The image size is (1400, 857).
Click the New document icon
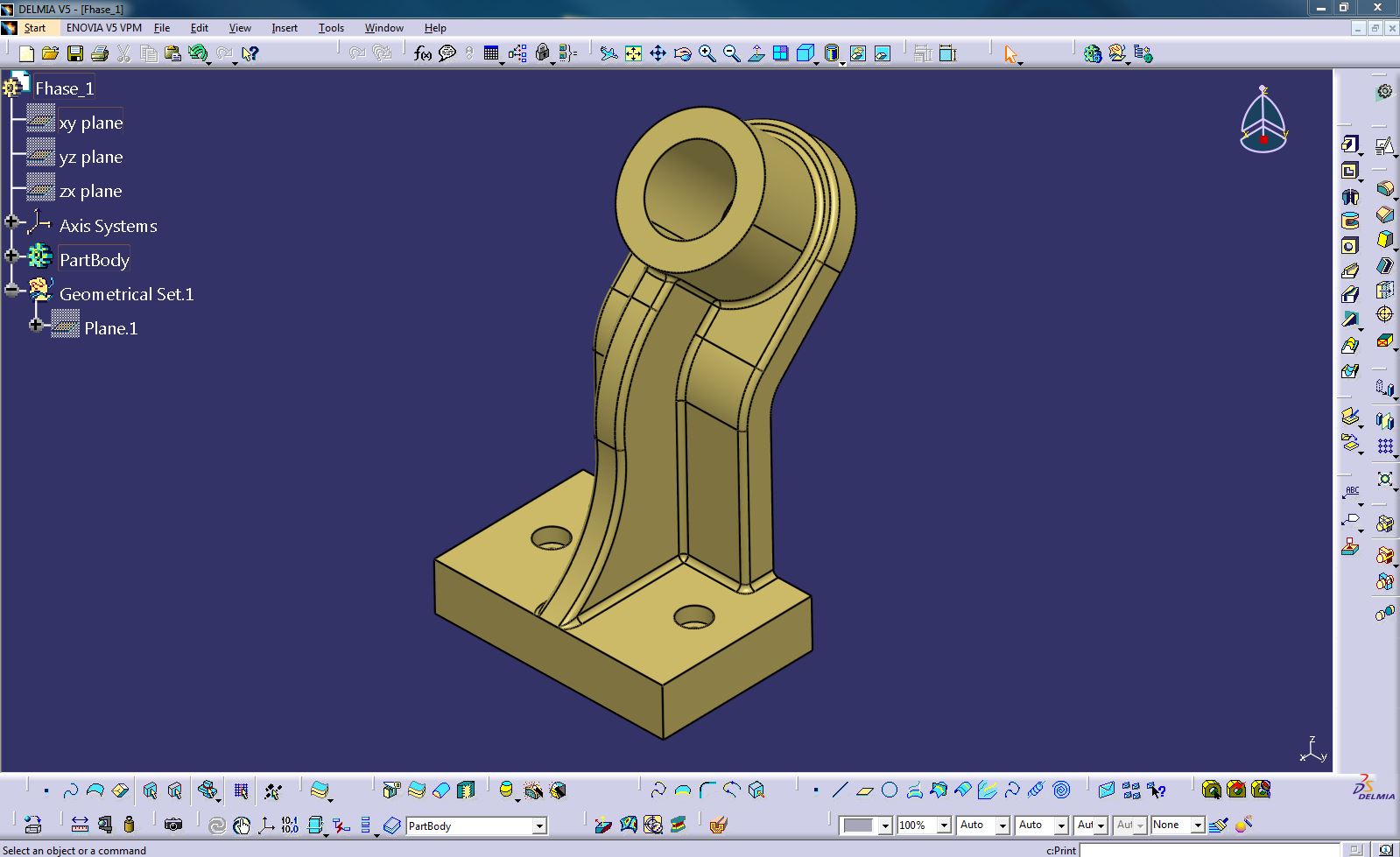point(26,53)
